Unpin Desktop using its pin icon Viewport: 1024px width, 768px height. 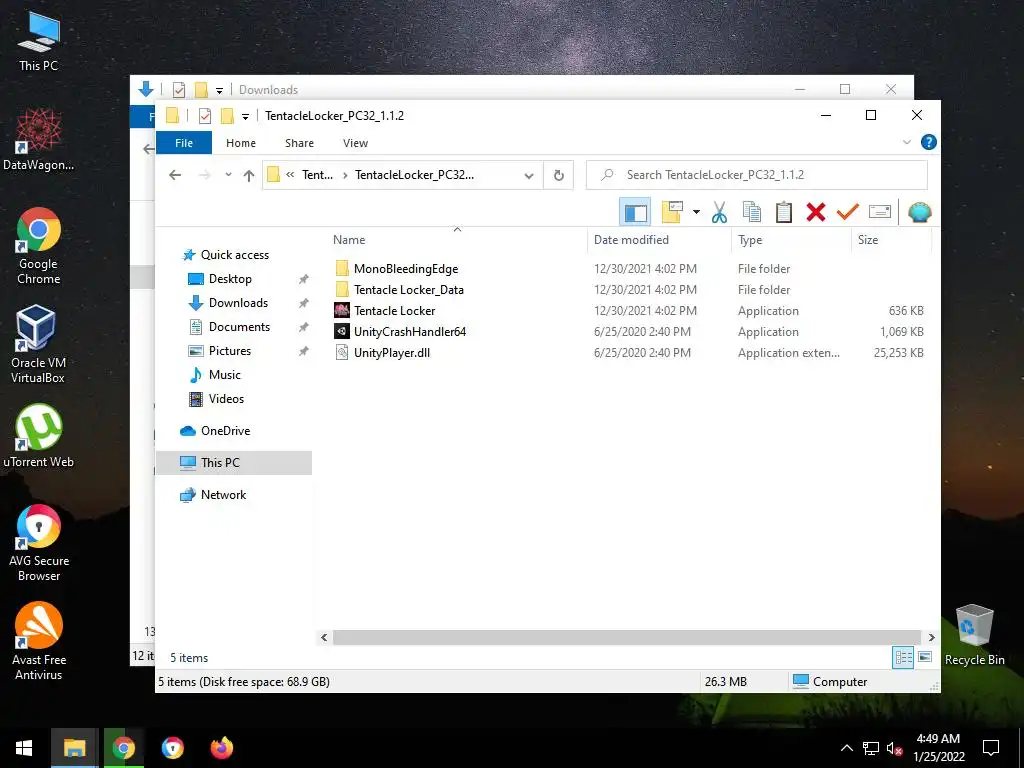point(303,280)
